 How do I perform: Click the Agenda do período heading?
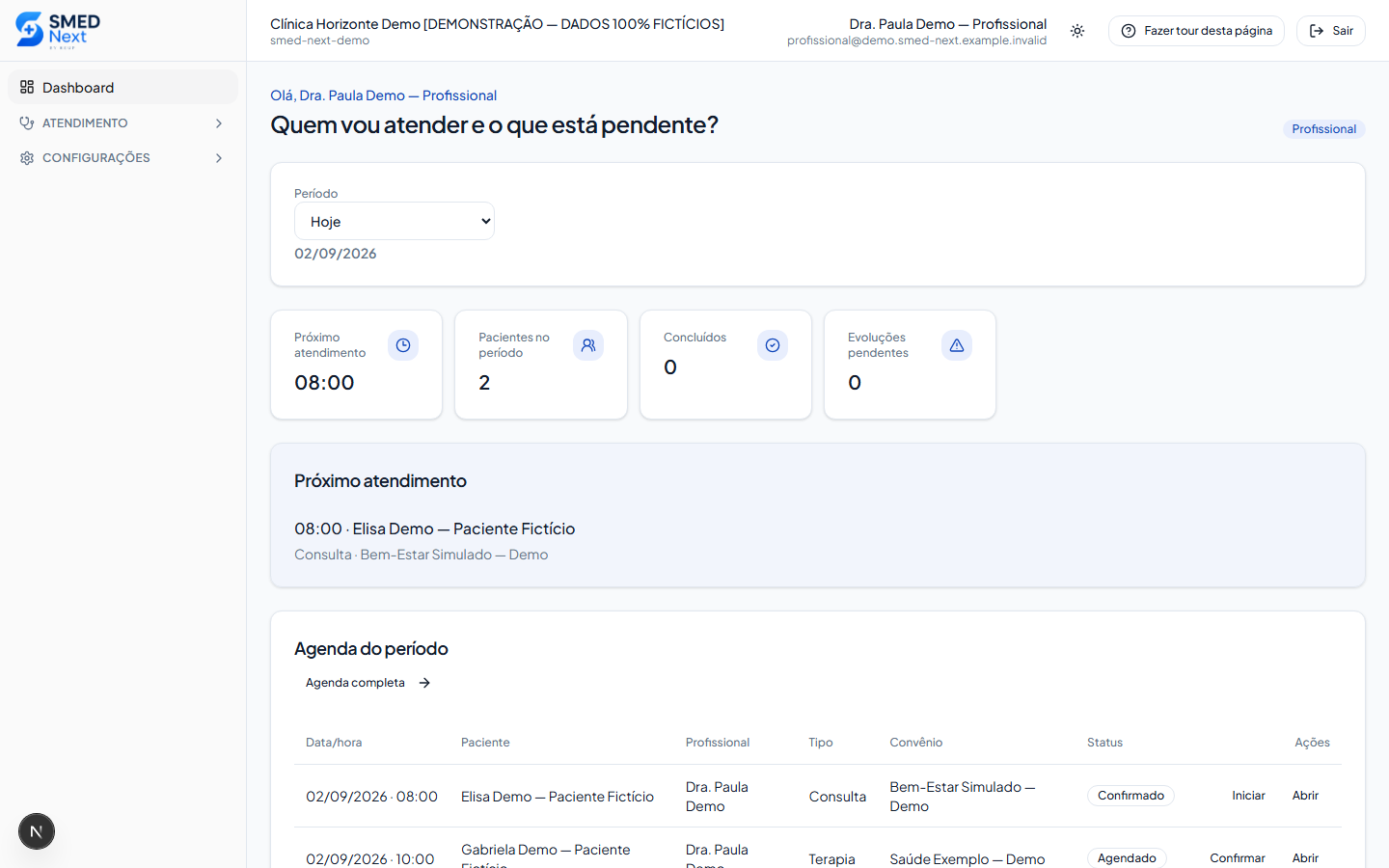(x=371, y=649)
